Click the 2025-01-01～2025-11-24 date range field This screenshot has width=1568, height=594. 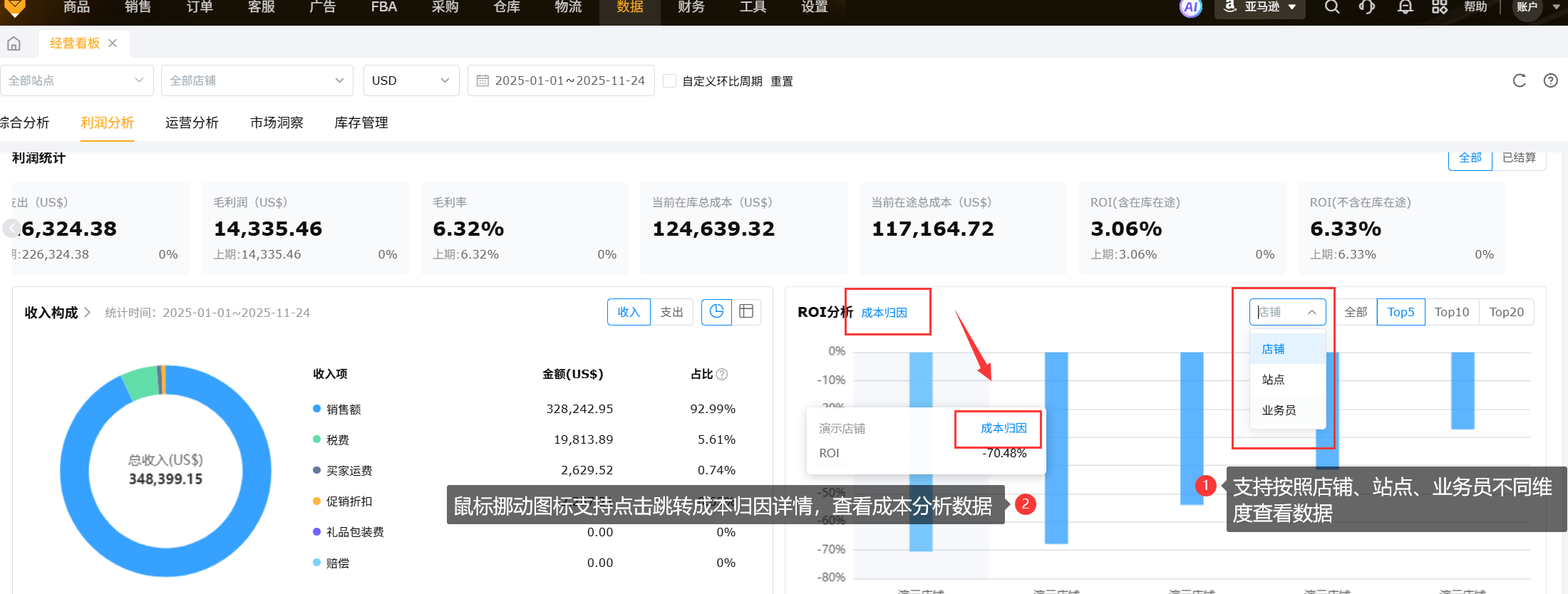pyautogui.click(x=561, y=80)
